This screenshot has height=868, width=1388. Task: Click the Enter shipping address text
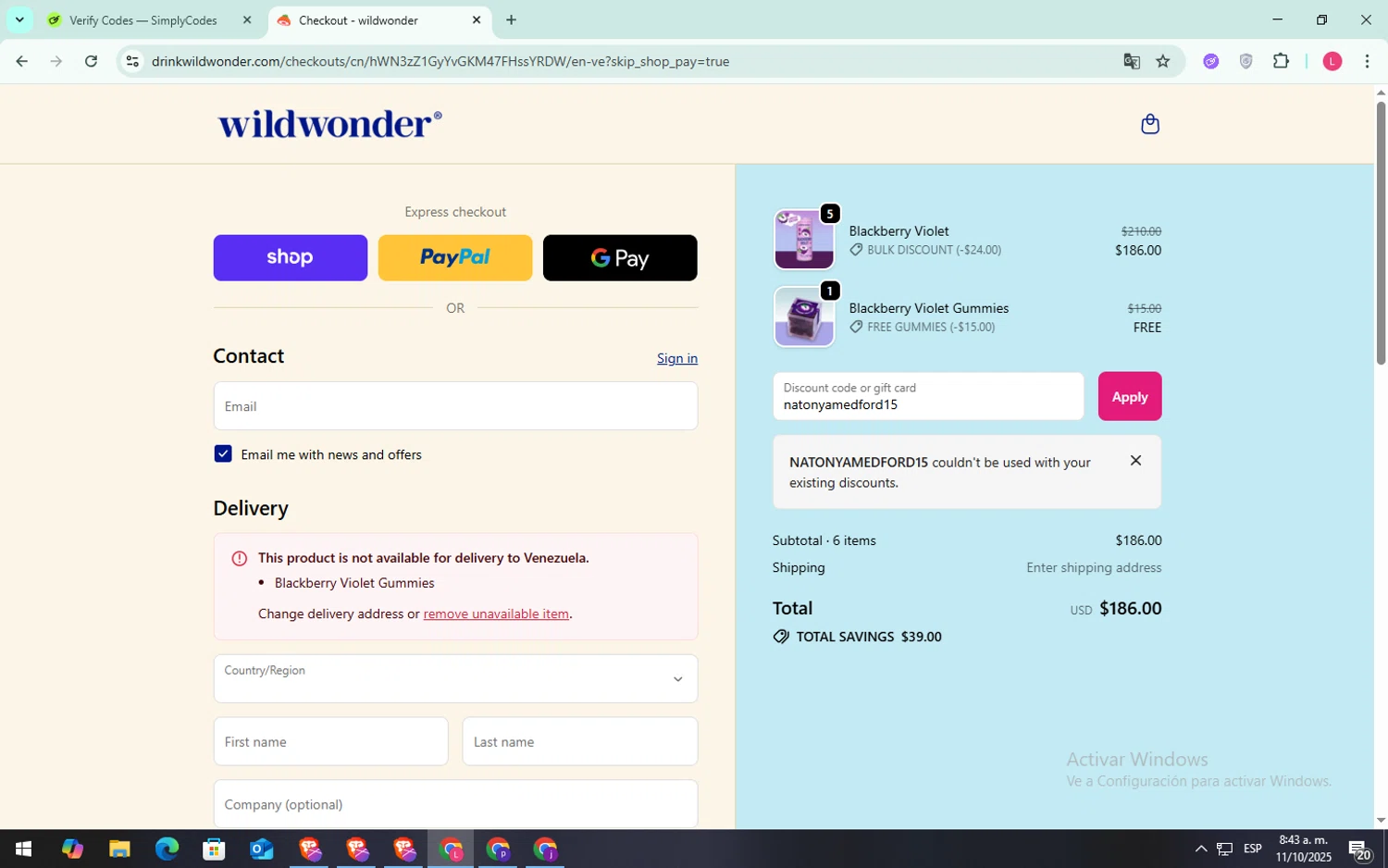(x=1094, y=567)
